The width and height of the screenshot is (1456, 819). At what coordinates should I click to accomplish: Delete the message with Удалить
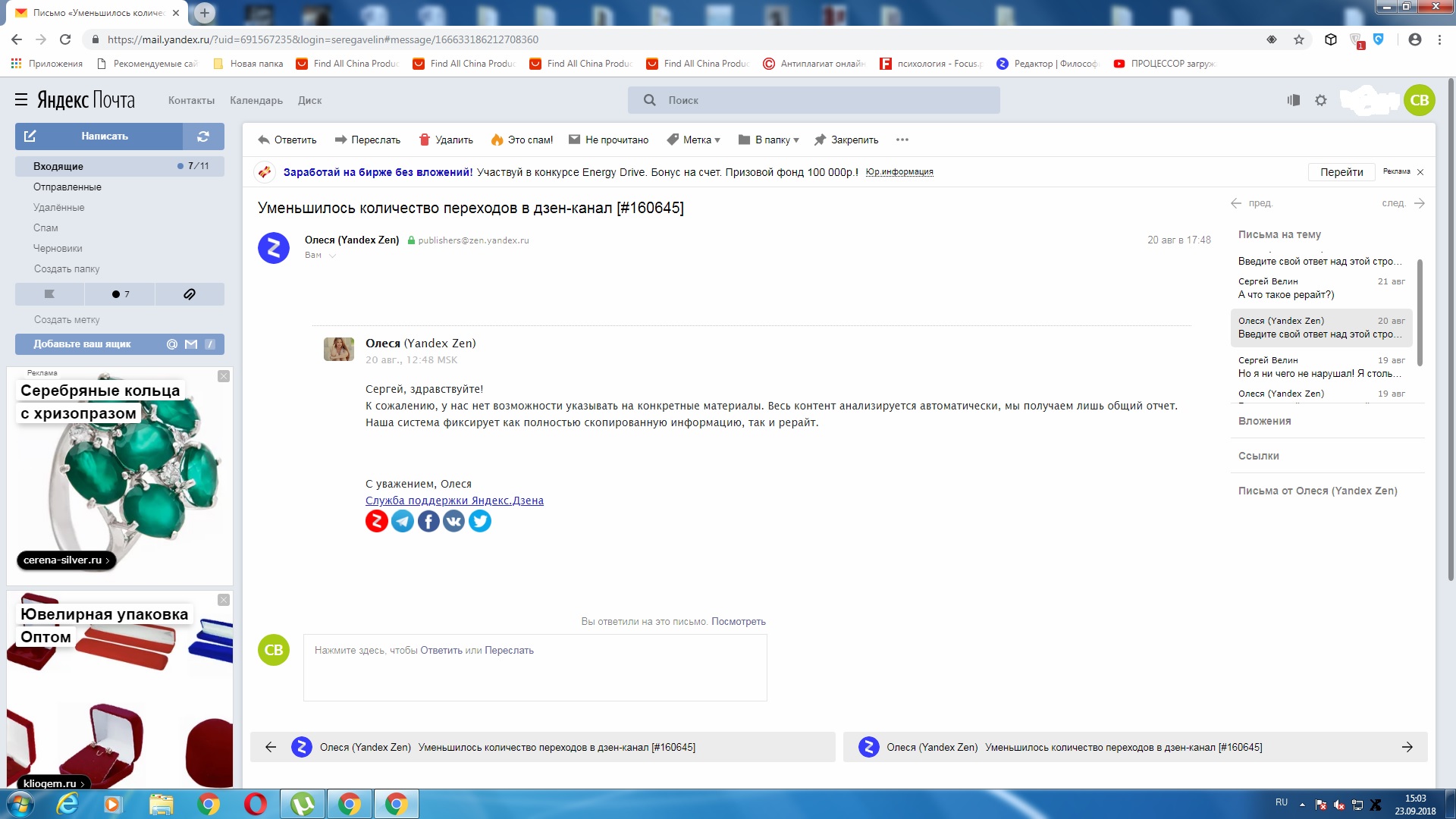click(x=446, y=140)
